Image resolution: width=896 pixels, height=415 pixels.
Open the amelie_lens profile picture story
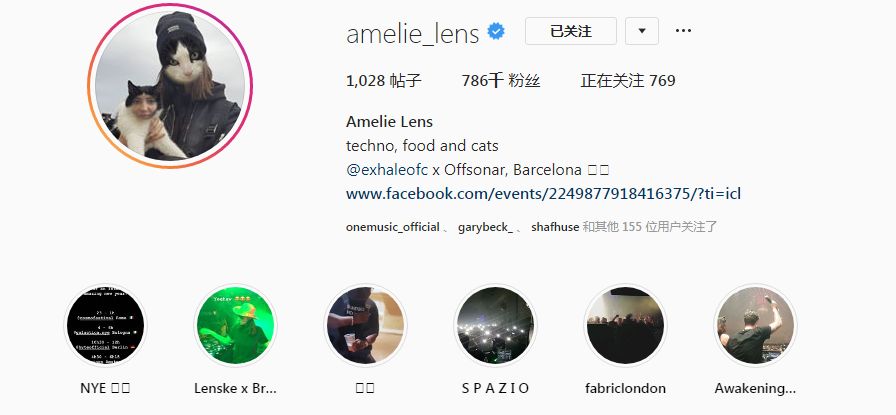point(170,86)
